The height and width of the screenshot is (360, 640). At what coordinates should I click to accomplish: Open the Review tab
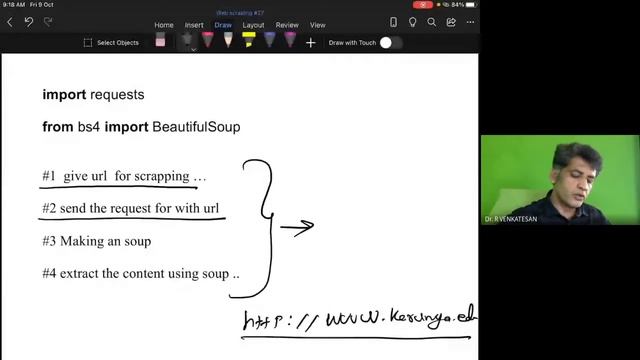click(x=287, y=25)
